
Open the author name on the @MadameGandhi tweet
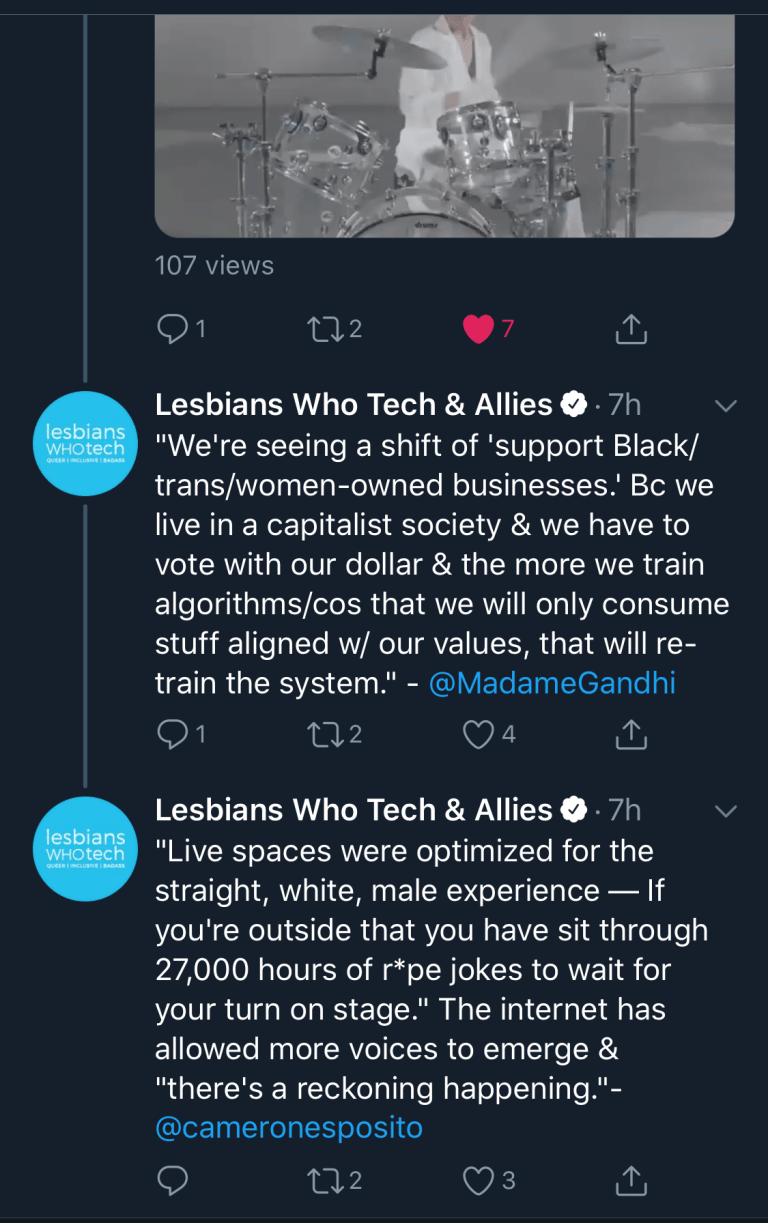coord(353,405)
